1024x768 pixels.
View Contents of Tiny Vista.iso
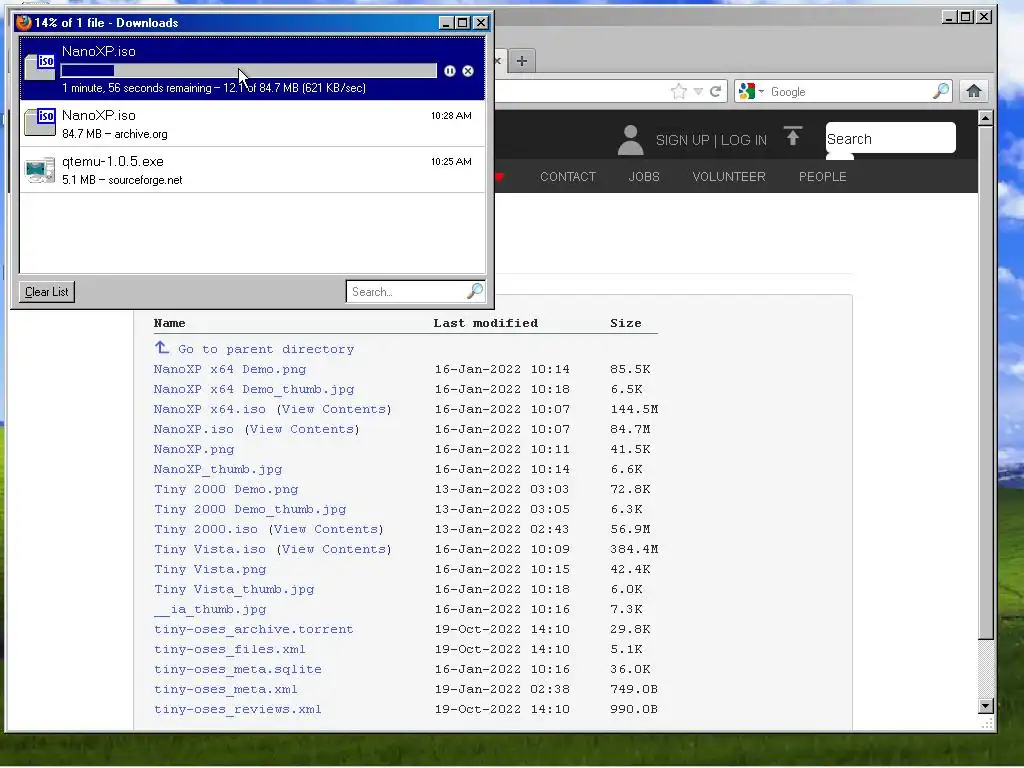(334, 549)
